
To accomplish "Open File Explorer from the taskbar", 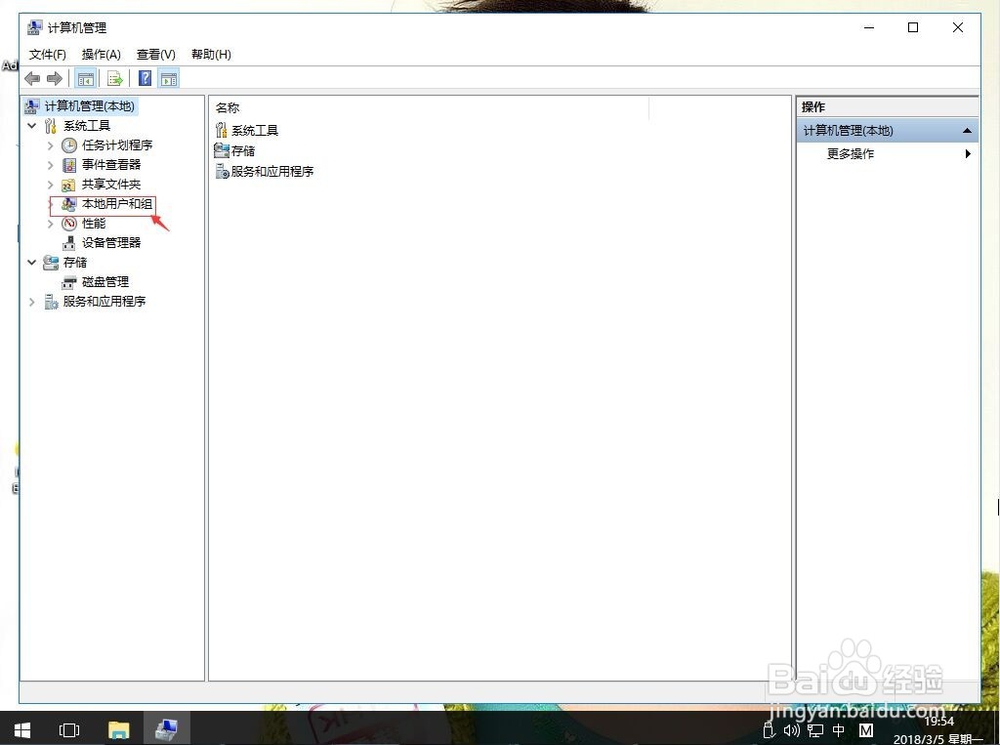I will 119,730.
